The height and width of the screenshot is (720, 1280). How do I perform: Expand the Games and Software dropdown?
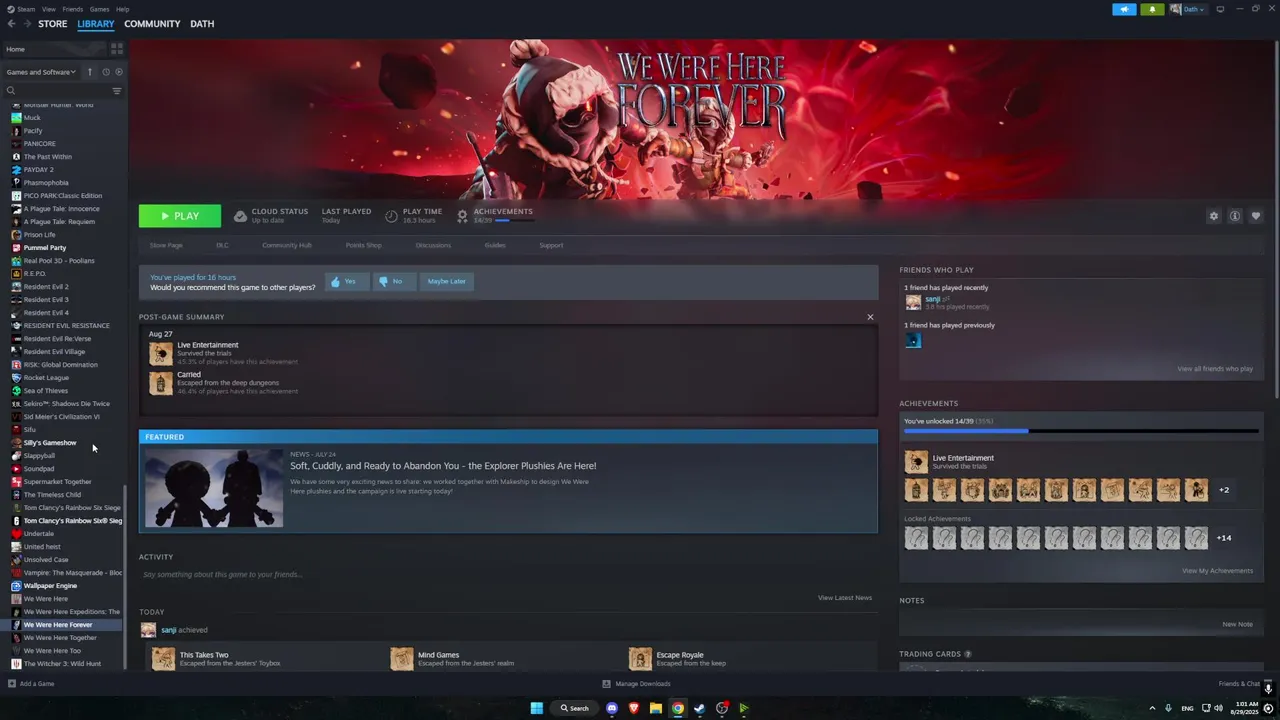pos(41,72)
